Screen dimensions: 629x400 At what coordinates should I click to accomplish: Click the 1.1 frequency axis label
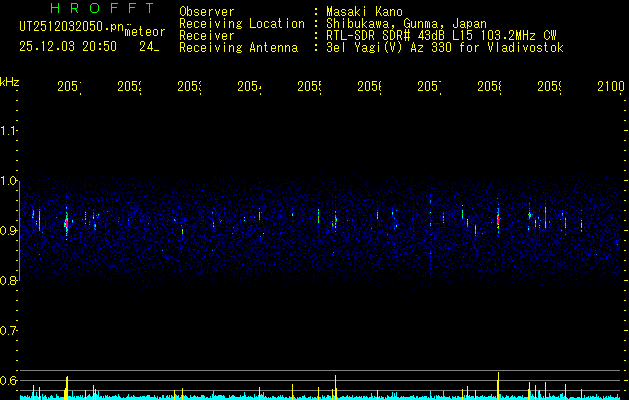coord(9,131)
